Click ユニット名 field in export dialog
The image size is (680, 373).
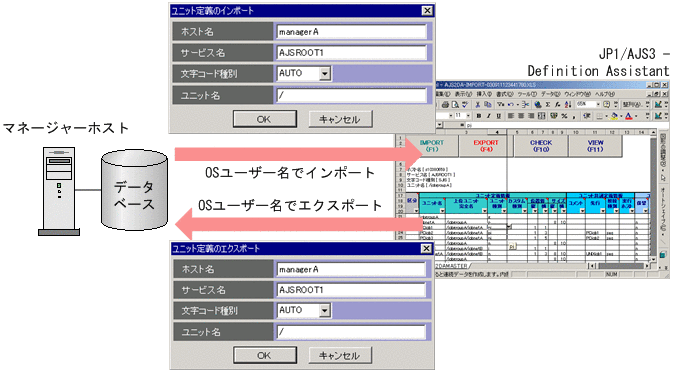click(x=351, y=332)
